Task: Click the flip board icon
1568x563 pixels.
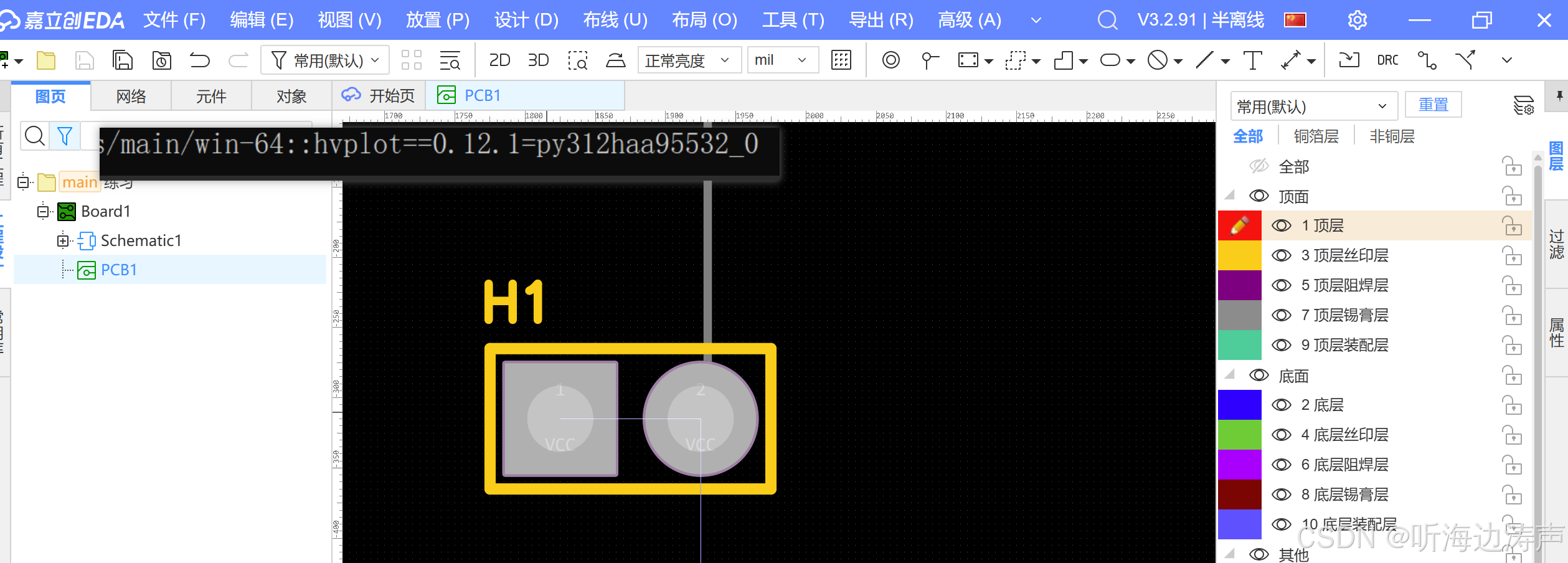Action: pos(616,60)
